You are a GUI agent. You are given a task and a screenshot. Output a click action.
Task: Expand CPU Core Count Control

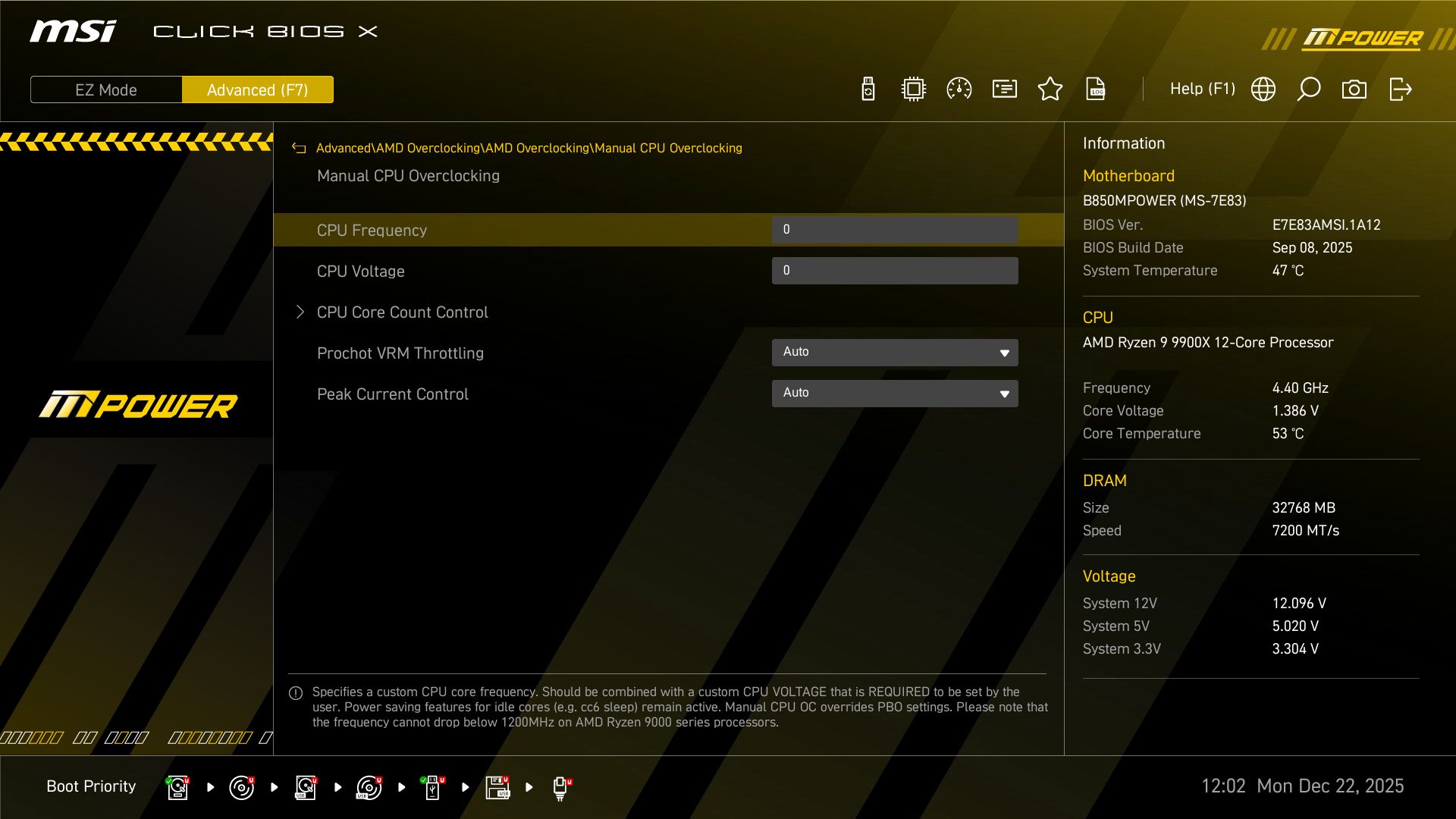pyautogui.click(x=402, y=312)
